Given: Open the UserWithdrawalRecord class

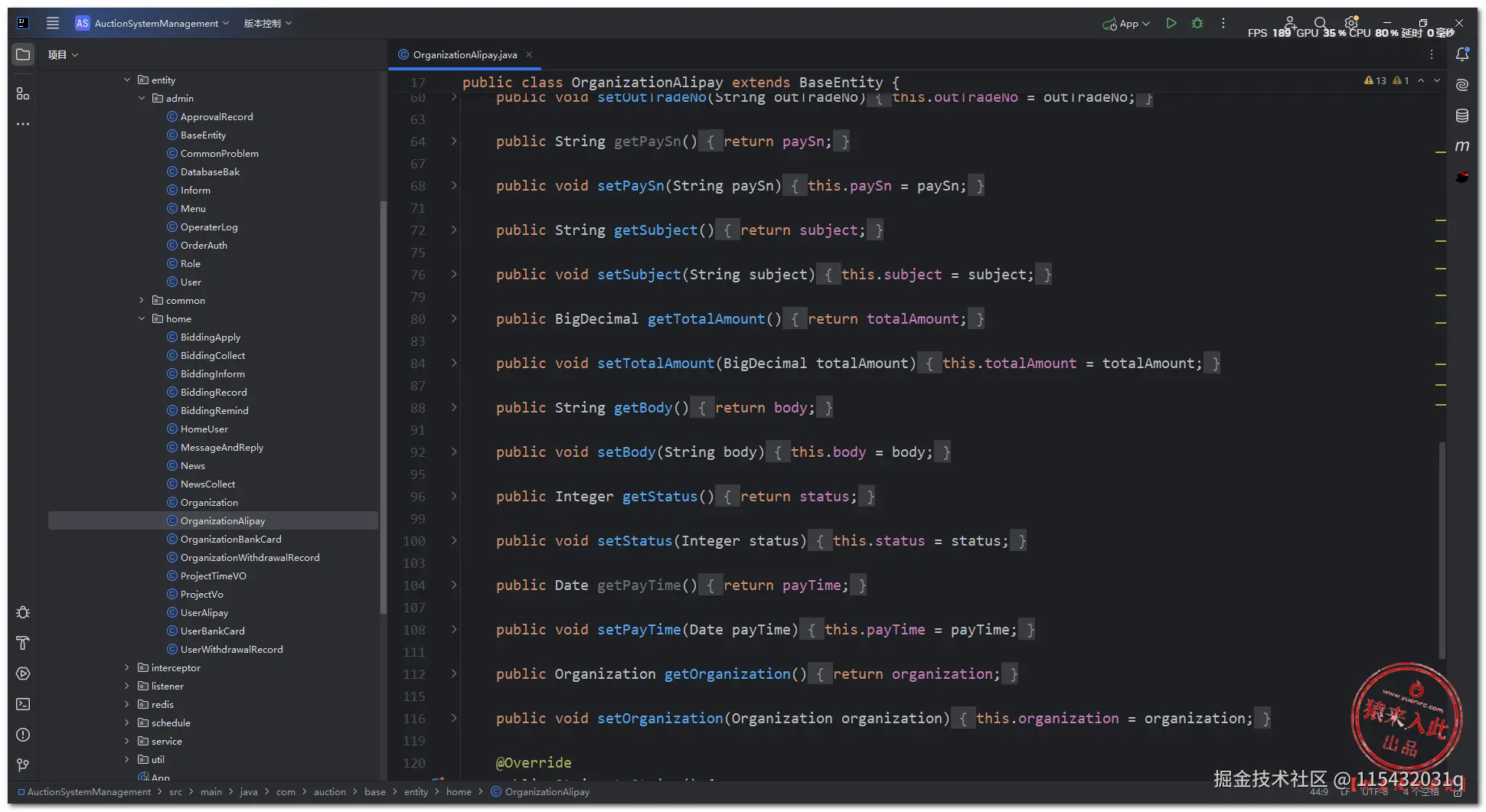Looking at the screenshot, I should pos(231,649).
